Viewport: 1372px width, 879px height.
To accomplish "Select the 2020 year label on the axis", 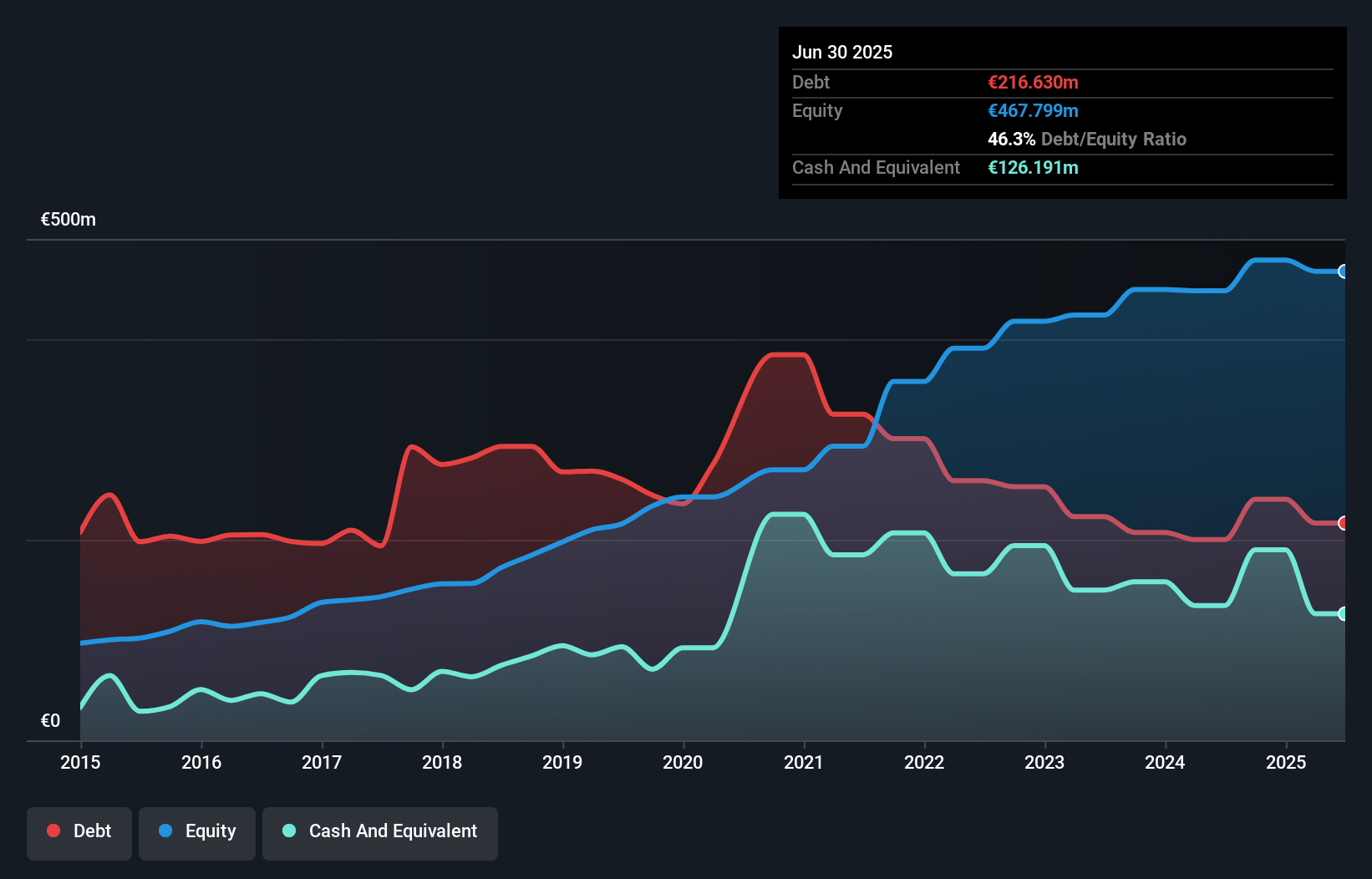I will [x=683, y=762].
